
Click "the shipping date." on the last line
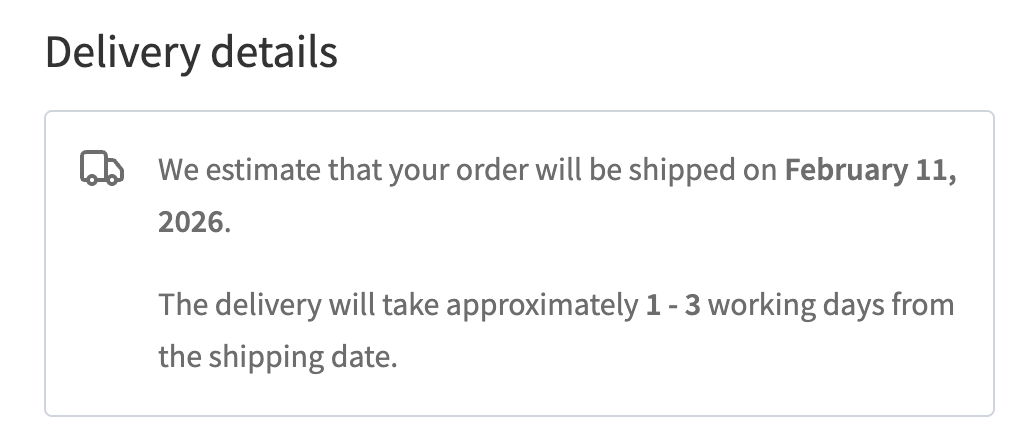point(278,356)
